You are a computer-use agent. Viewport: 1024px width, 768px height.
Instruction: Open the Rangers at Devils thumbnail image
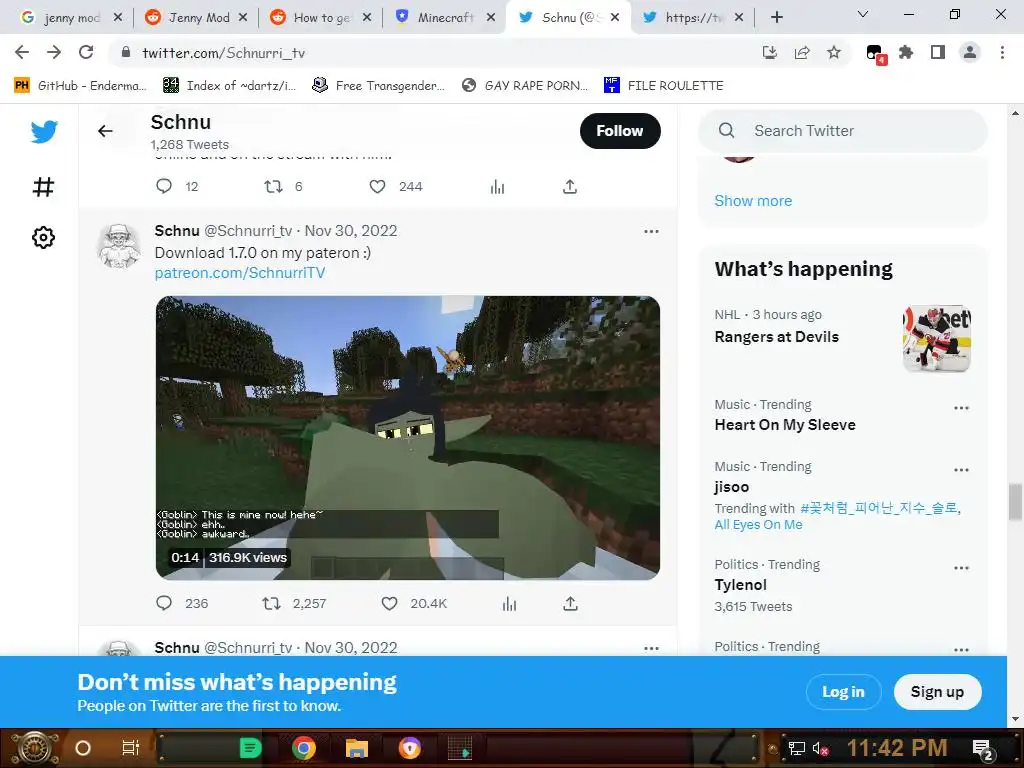(x=936, y=338)
